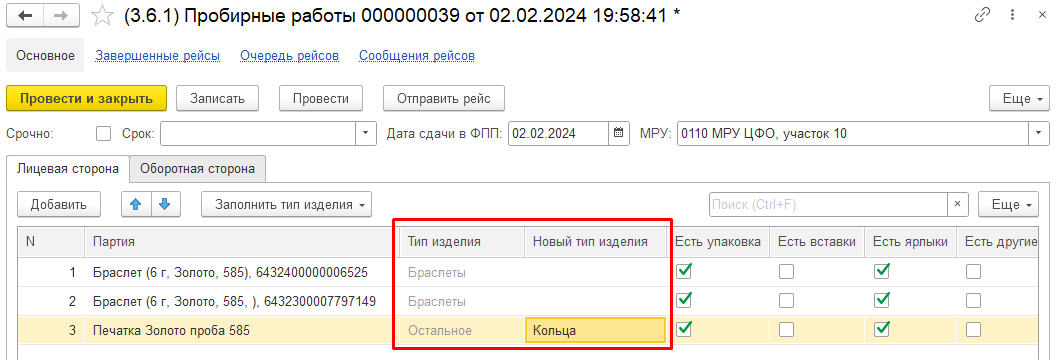Screen dimensions: 1056x360
Task: Open Очередь рейсов link
Action: (290, 56)
